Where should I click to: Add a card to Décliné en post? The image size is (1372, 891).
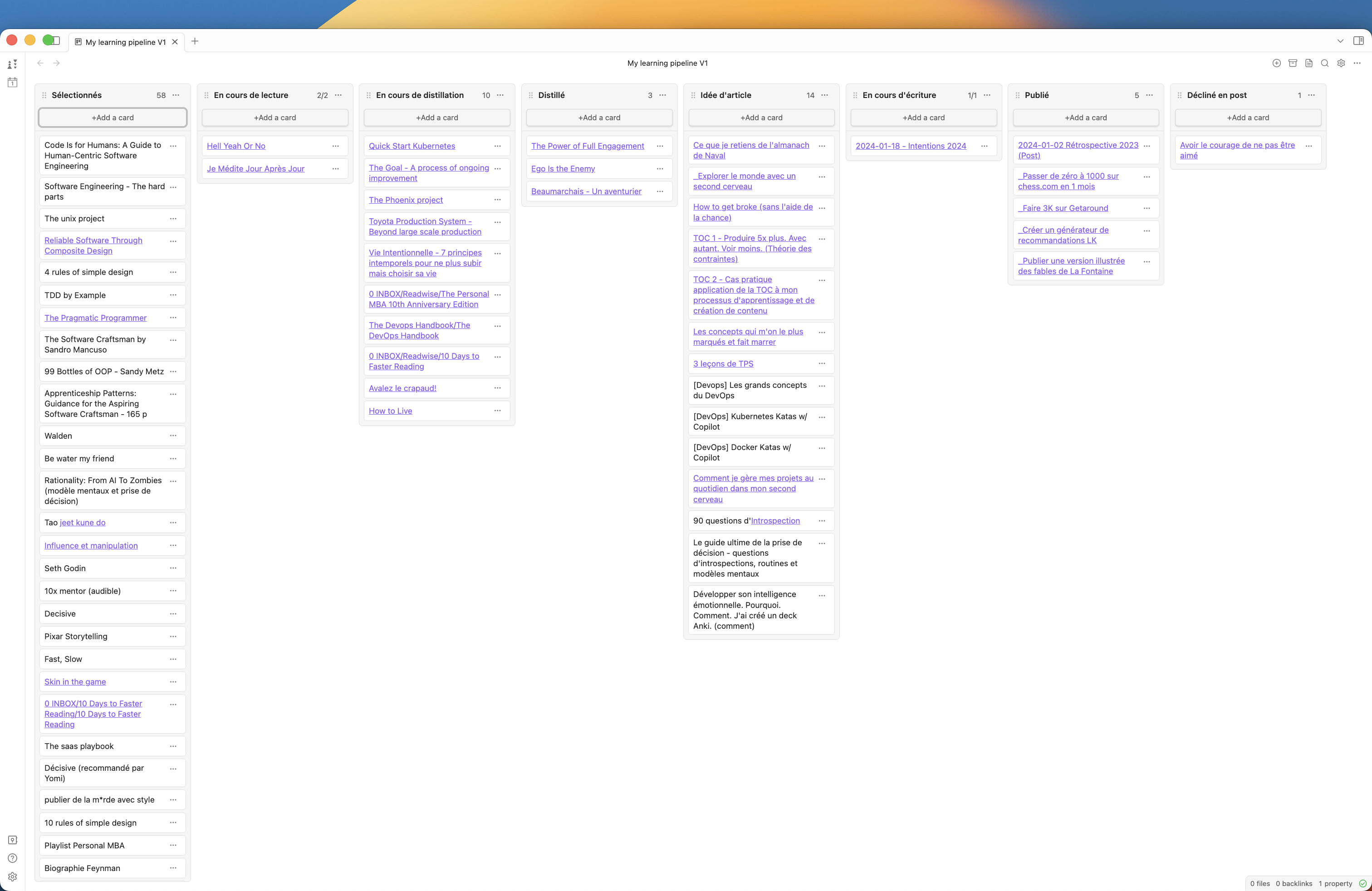(1248, 117)
